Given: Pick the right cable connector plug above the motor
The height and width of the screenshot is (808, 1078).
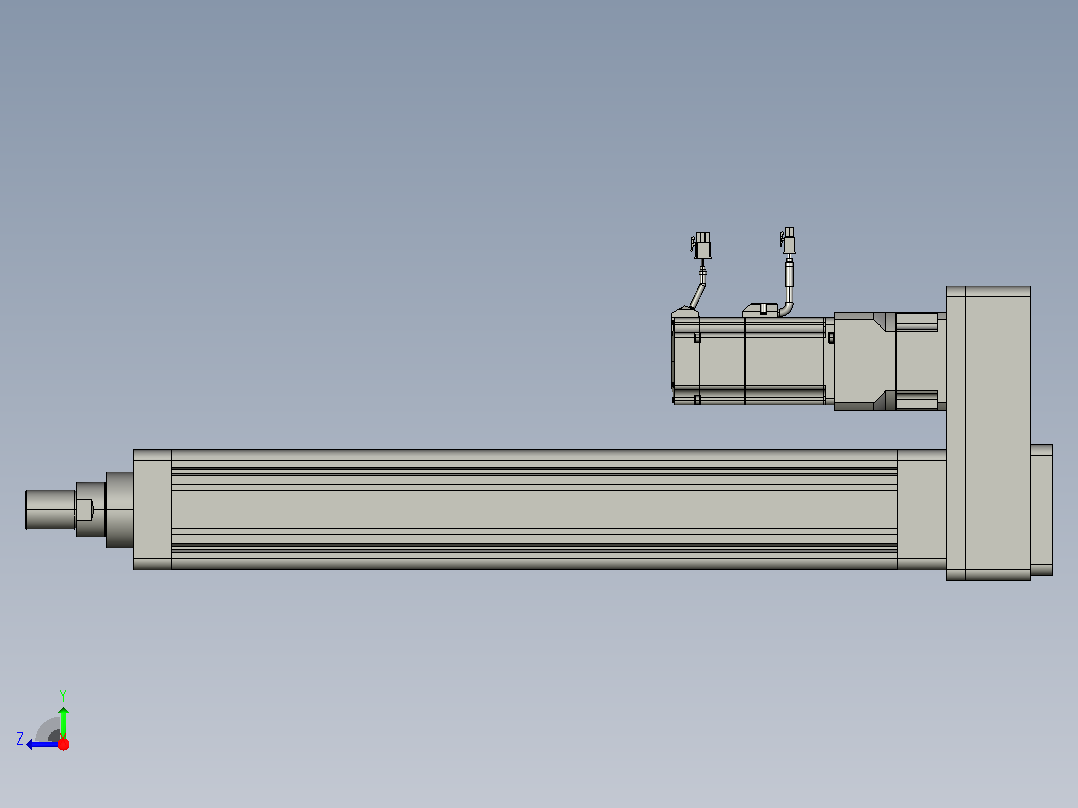Looking at the screenshot, I should click(789, 241).
